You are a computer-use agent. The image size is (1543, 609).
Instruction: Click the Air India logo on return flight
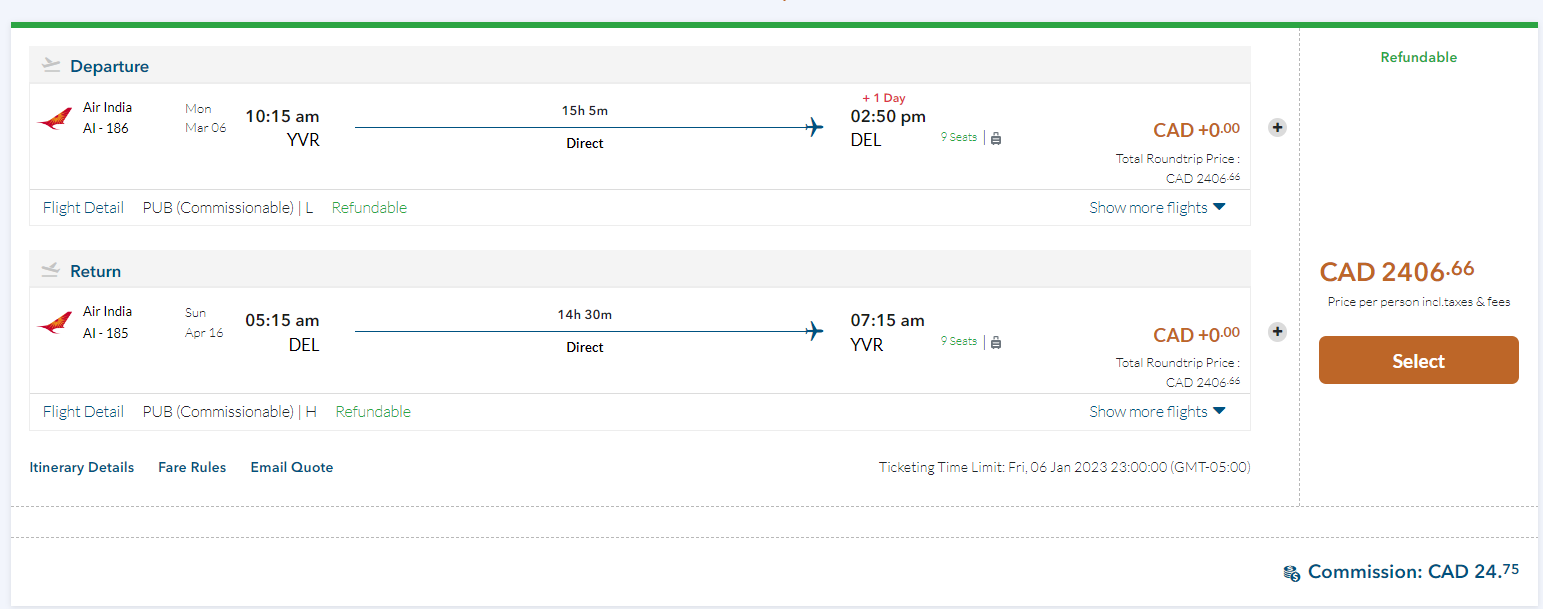click(x=55, y=323)
